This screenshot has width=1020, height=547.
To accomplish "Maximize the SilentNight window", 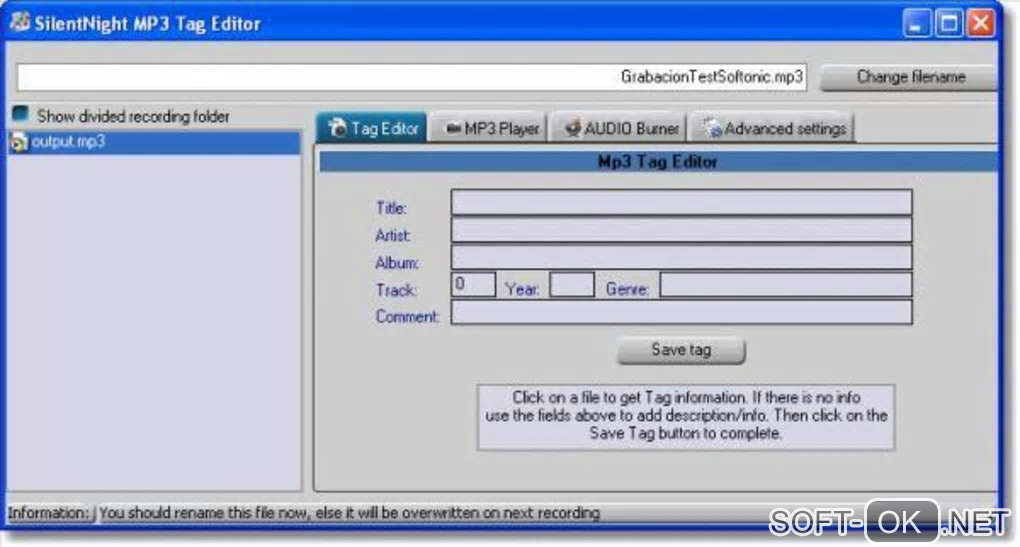I will point(948,23).
